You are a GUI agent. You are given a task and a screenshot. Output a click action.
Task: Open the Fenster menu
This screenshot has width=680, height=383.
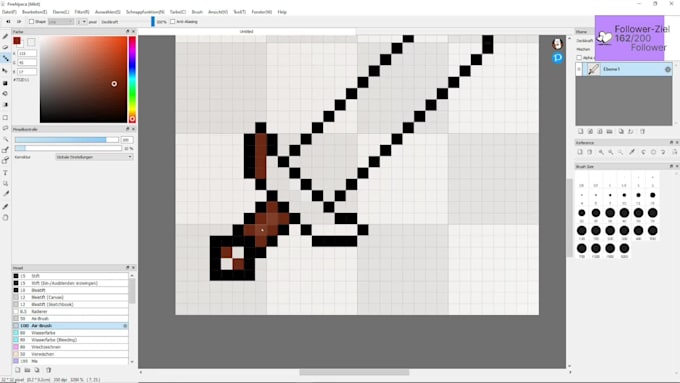click(262, 12)
